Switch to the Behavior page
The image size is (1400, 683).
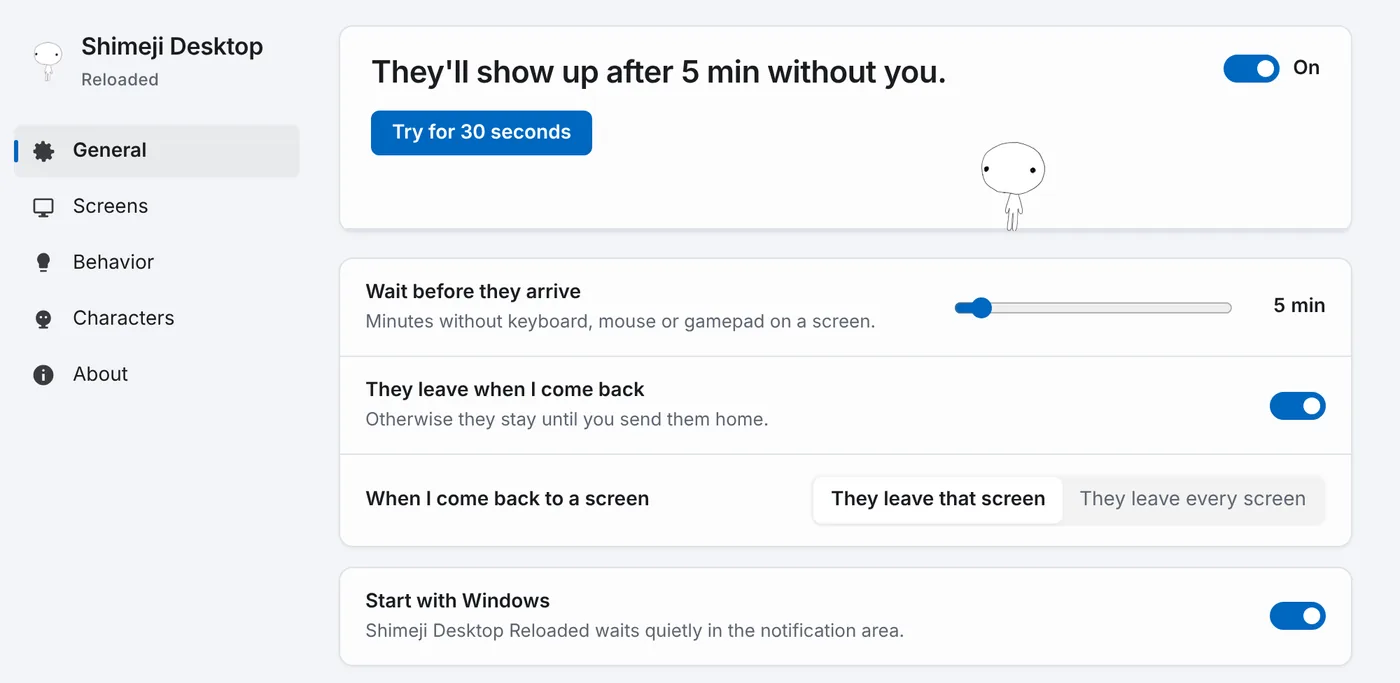click(157, 263)
